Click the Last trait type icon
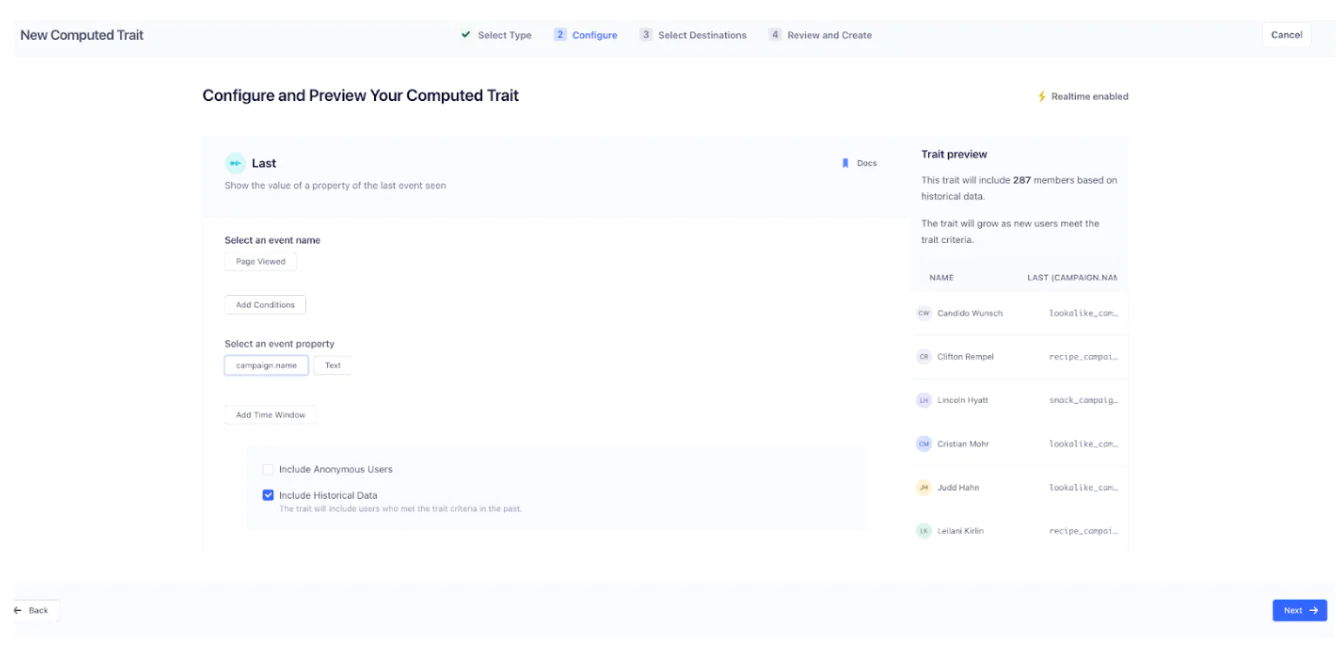Image resolution: width=1340 pixels, height=657 pixels. [235, 163]
